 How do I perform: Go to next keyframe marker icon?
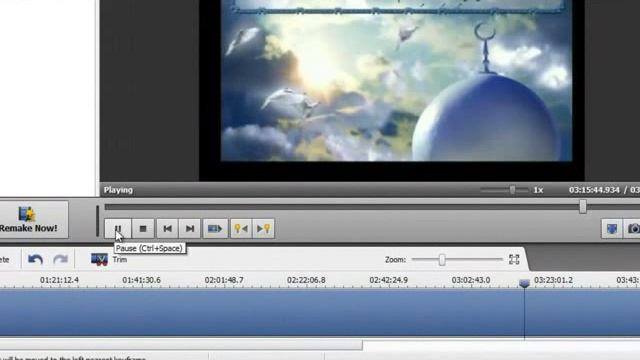[x=263, y=229]
